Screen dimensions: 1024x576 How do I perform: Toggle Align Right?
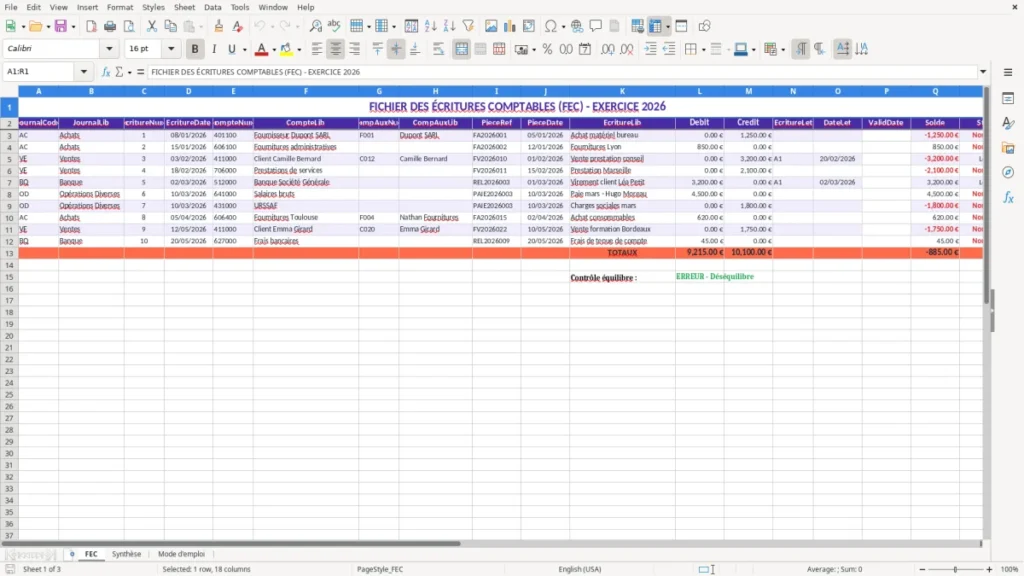point(355,49)
